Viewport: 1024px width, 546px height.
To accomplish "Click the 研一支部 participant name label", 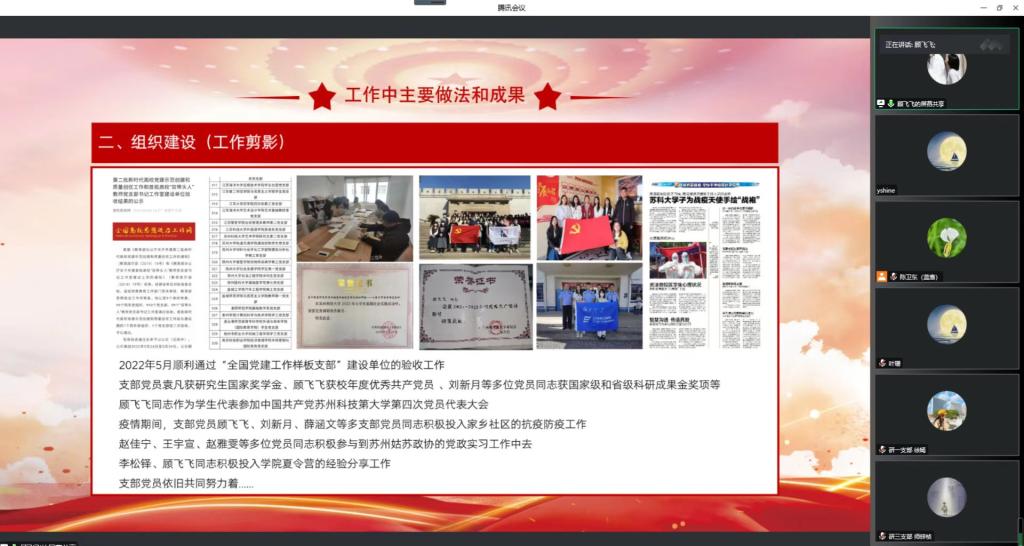I will tap(907, 450).
